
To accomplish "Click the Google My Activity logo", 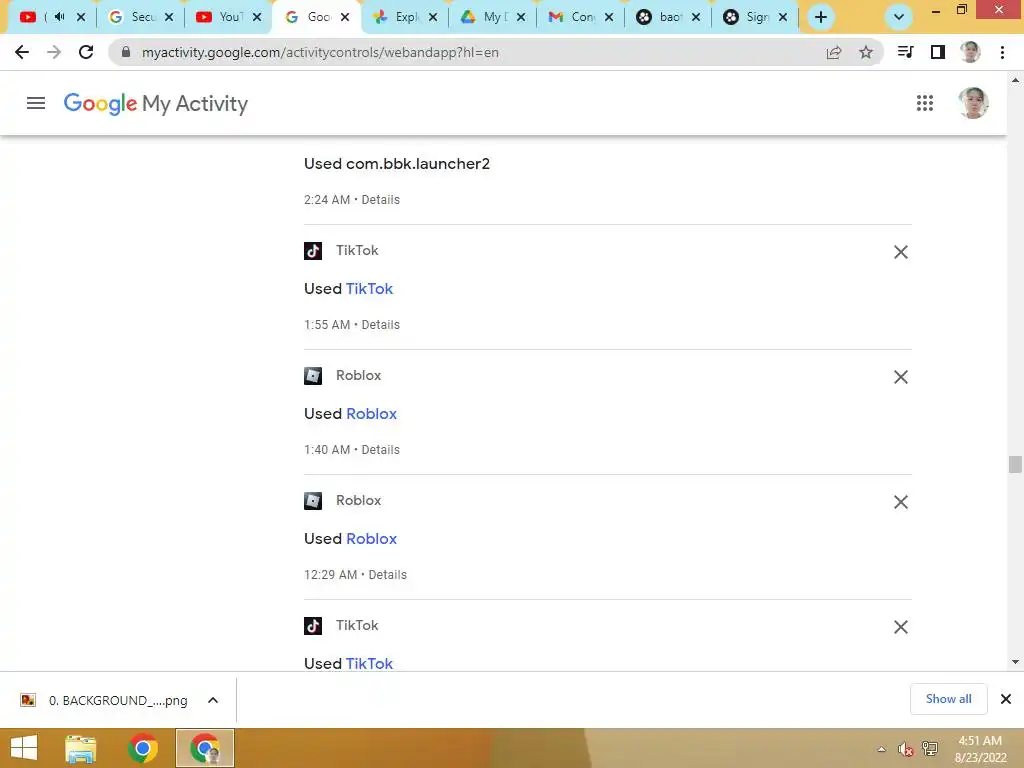I will pos(155,103).
